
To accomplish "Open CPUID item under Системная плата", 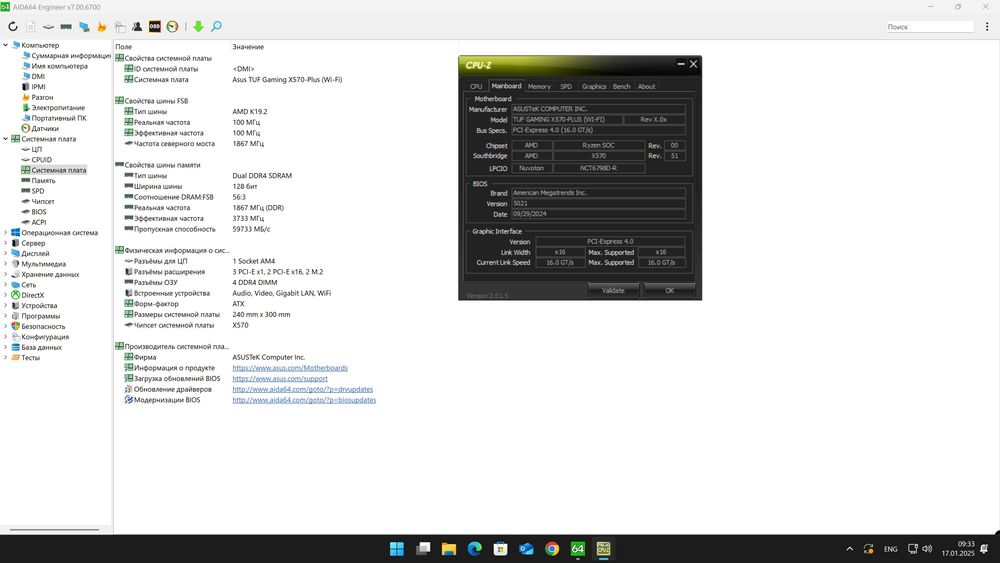I will [41, 159].
